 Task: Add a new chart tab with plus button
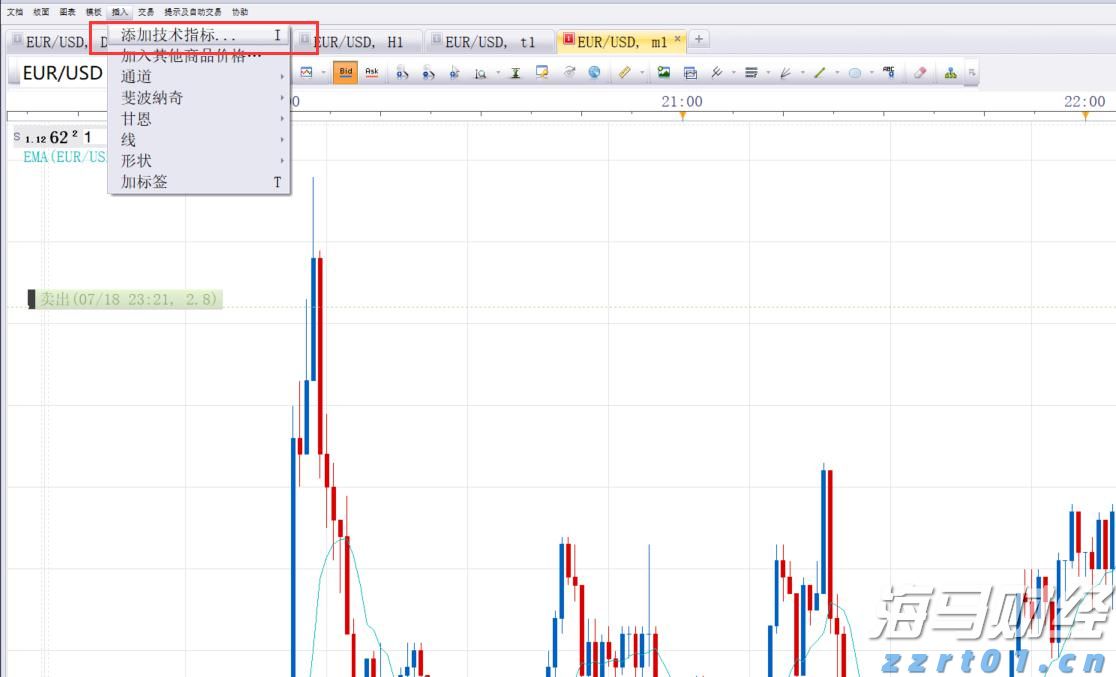(700, 40)
